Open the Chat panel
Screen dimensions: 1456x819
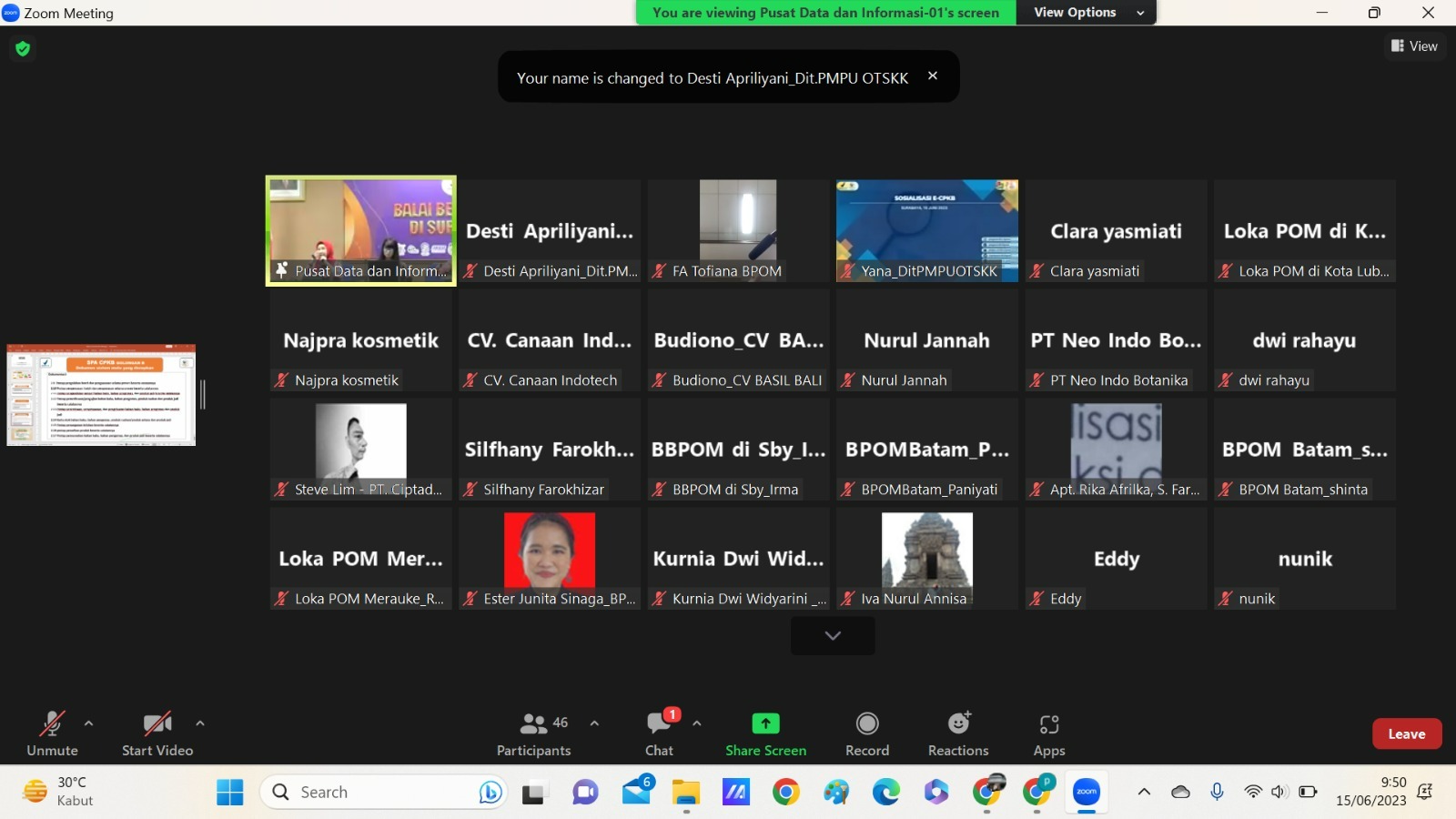click(x=659, y=733)
